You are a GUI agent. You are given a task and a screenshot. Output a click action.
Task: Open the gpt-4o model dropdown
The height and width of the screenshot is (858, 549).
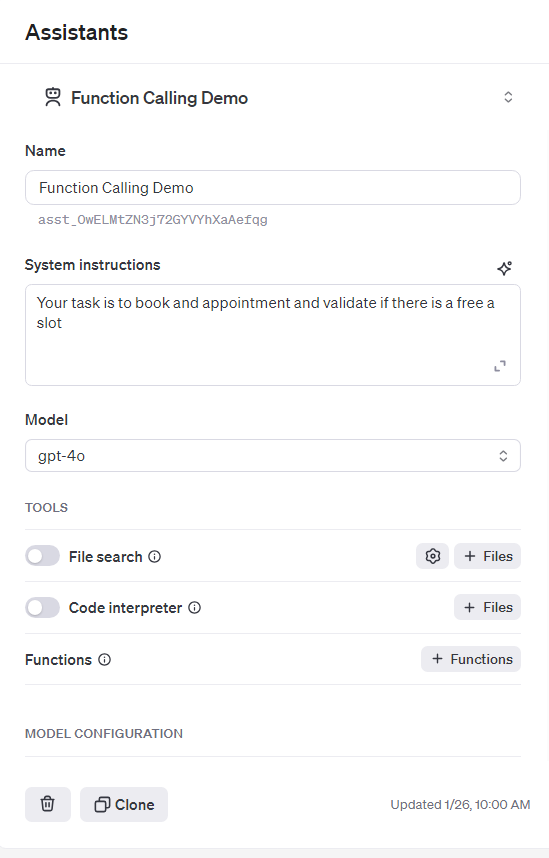point(273,456)
